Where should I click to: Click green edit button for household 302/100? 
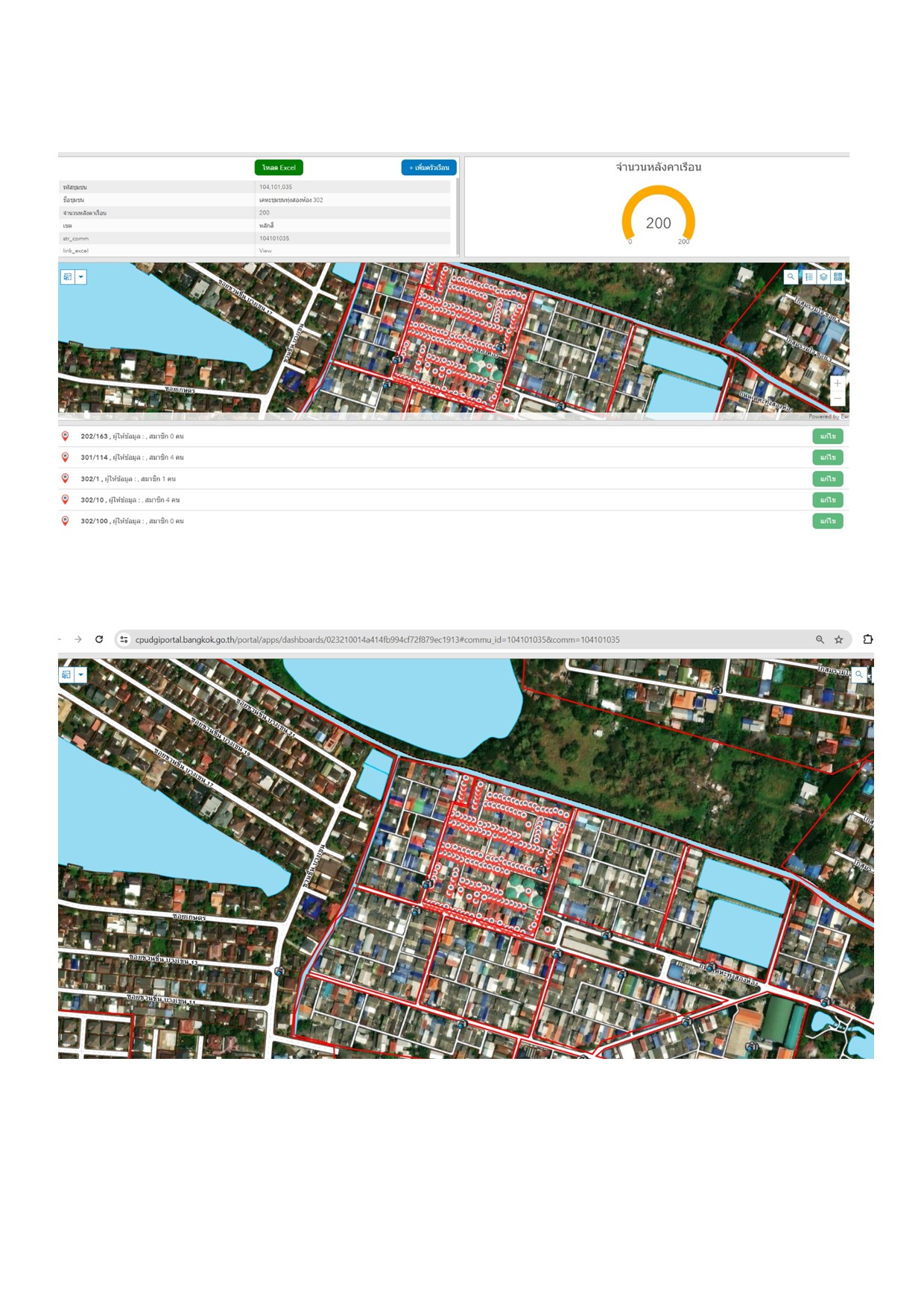coord(827,521)
